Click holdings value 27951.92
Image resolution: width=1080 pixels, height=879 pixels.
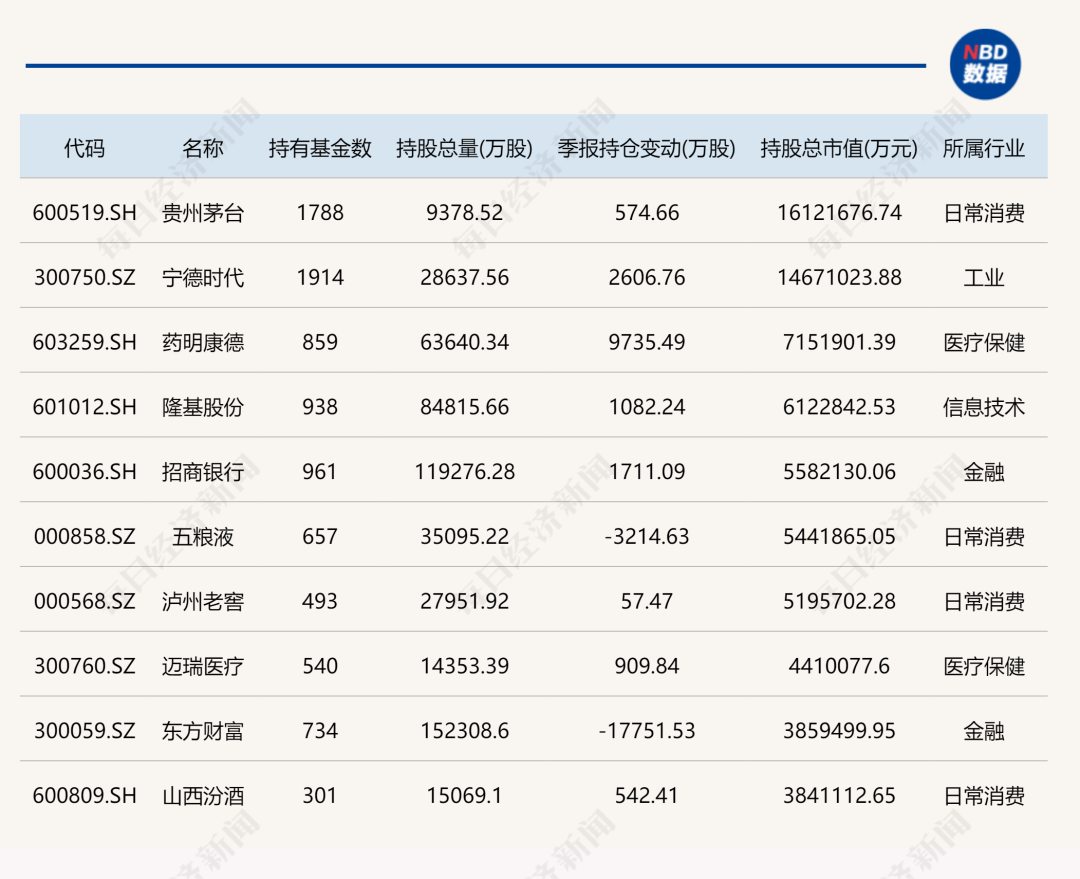click(x=464, y=601)
